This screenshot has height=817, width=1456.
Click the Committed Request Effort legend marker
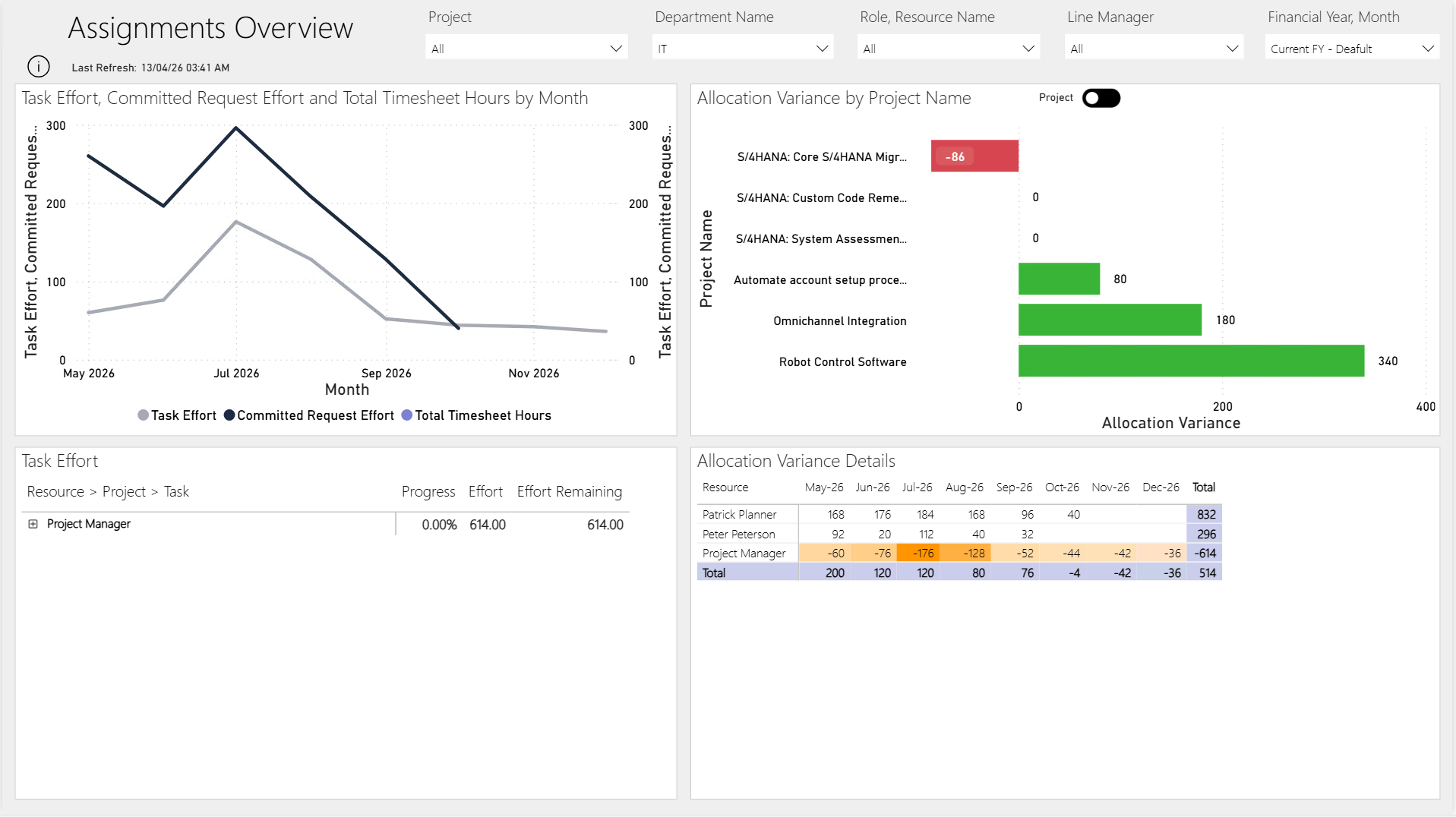229,415
